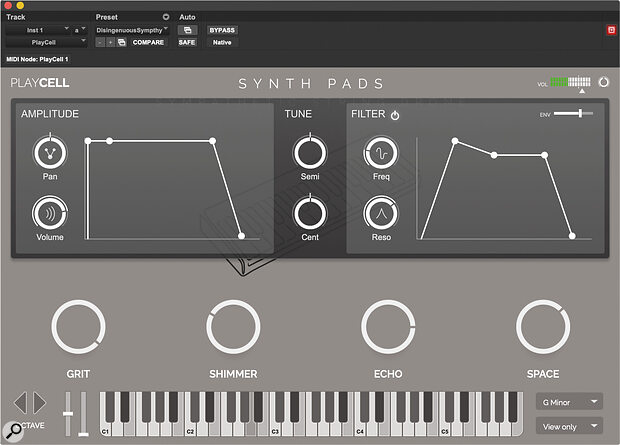This screenshot has width=620, height=445.
Task: Click the AMPLITUDE section title
Action: click(50, 114)
